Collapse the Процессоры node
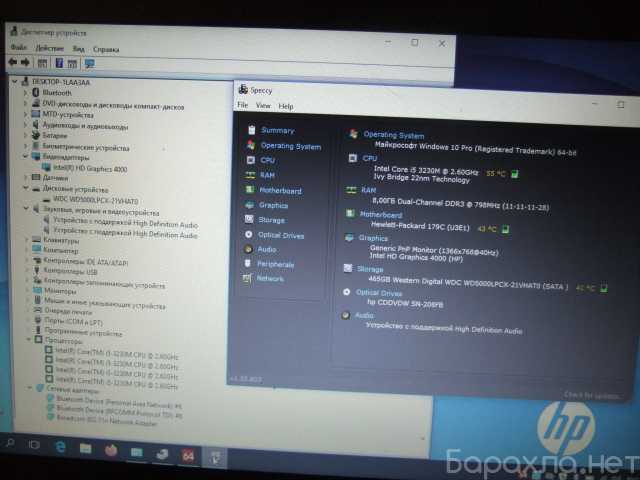 coord(27,342)
